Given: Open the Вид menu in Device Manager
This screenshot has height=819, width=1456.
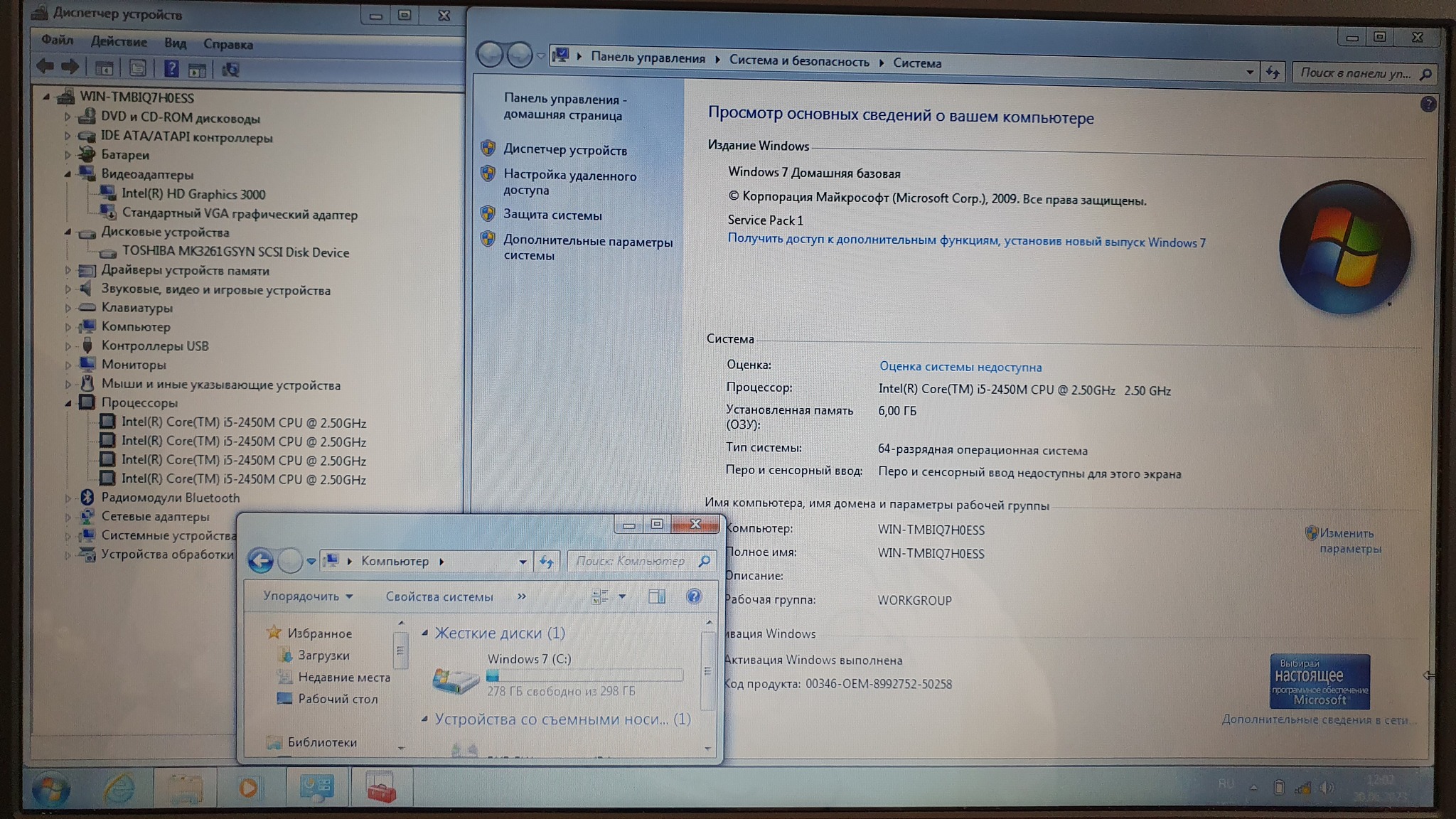Looking at the screenshot, I should tap(175, 43).
